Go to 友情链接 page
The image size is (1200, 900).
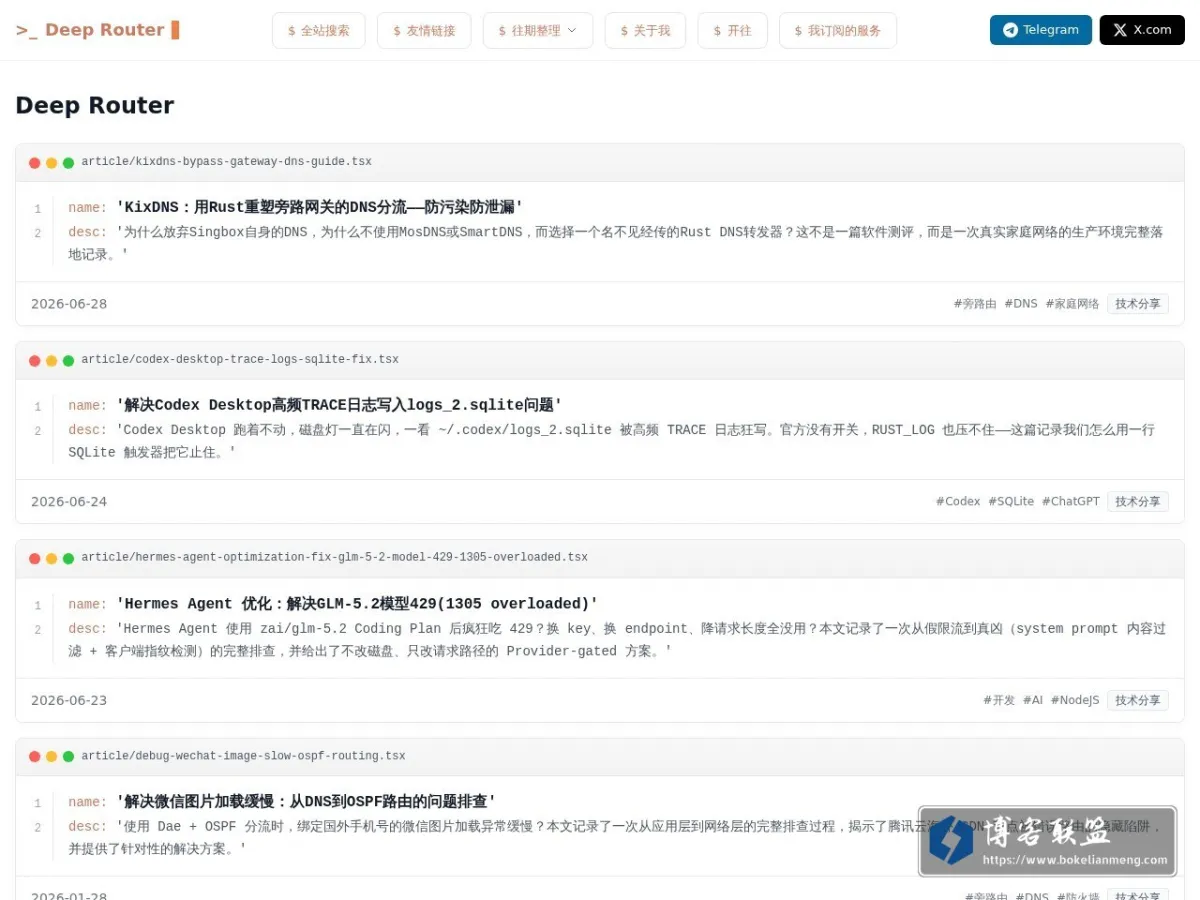tap(424, 30)
